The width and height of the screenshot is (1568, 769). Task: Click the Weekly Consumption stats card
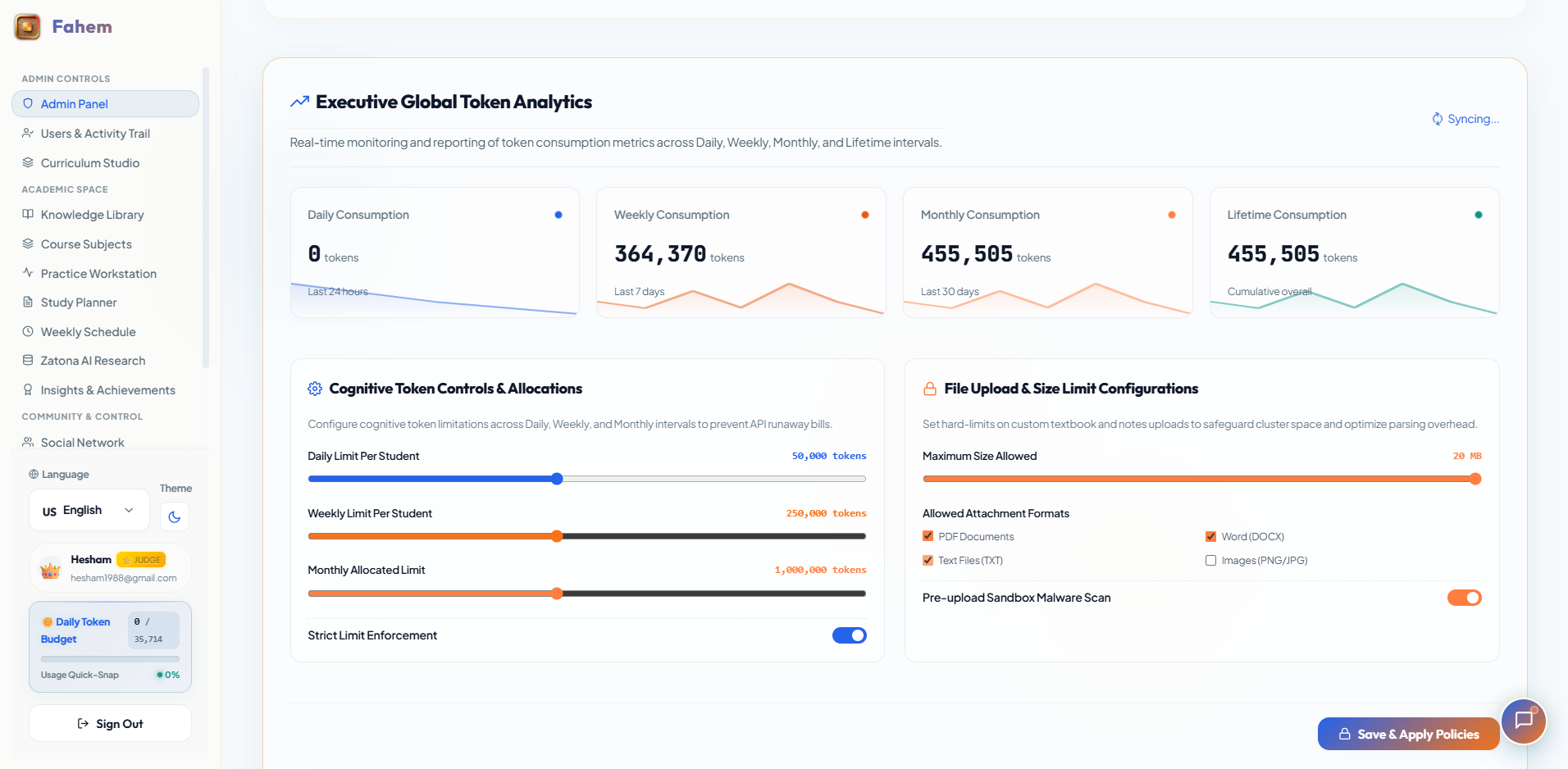[x=741, y=253]
